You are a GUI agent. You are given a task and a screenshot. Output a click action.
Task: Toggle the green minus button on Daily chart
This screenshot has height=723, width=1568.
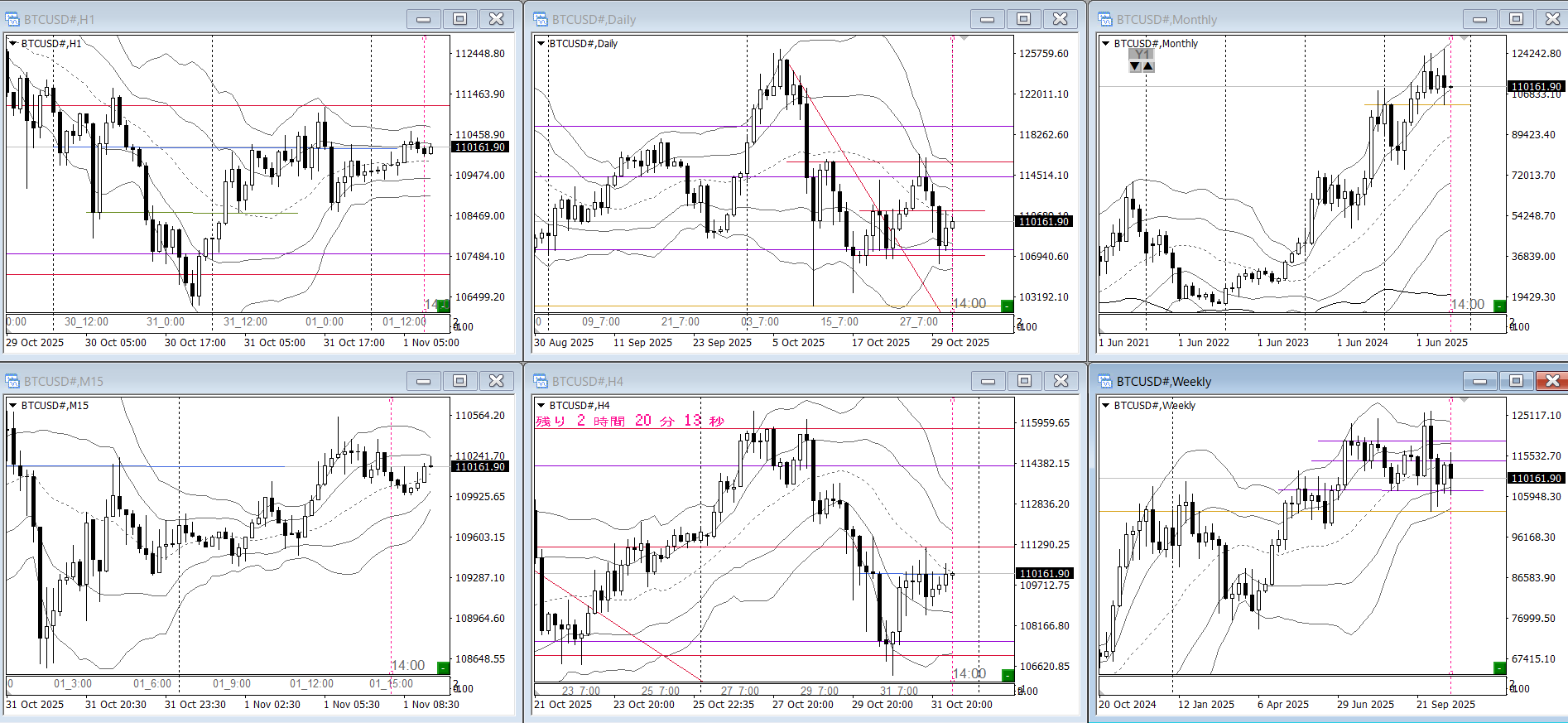[x=1007, y=306]
